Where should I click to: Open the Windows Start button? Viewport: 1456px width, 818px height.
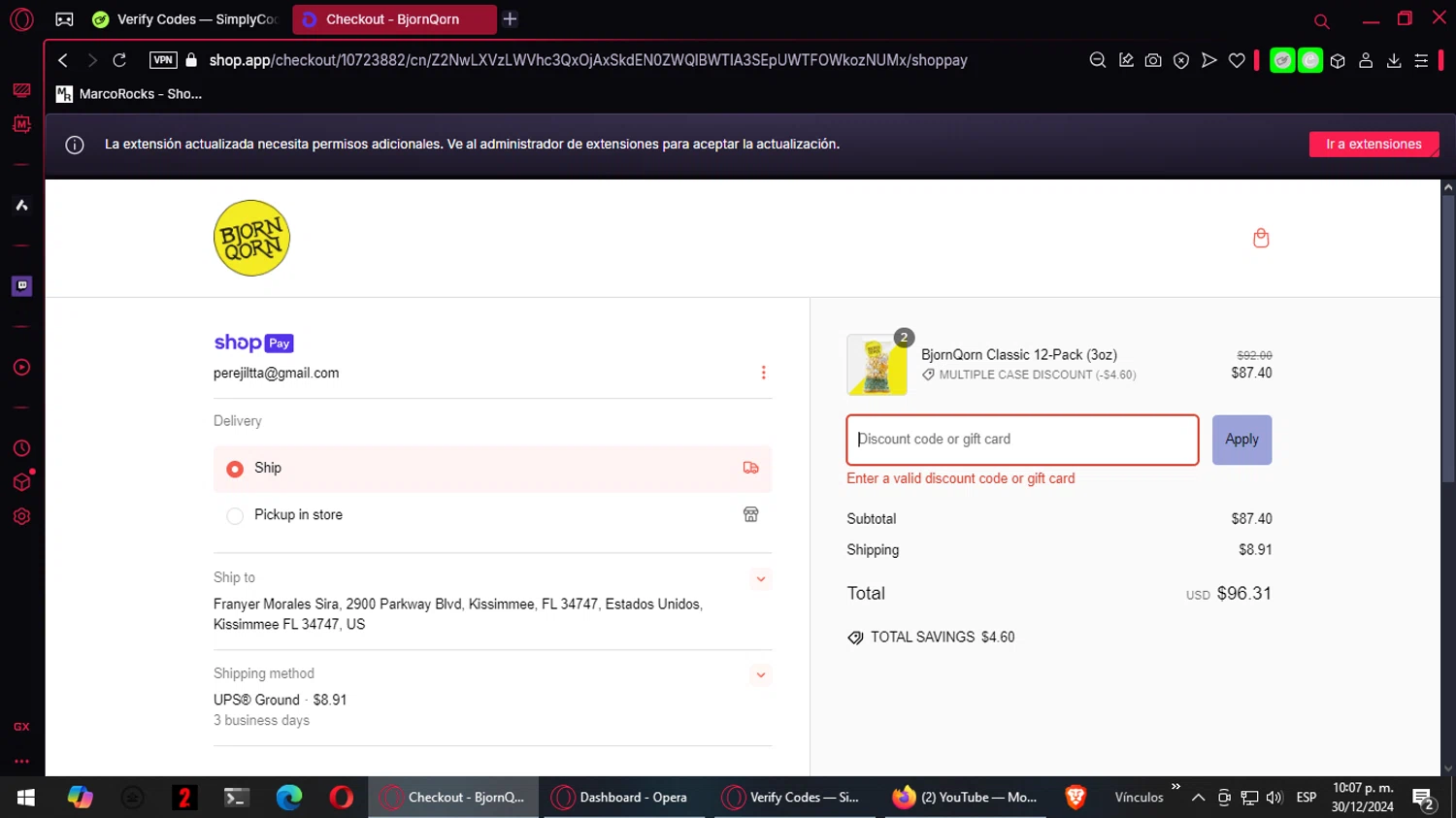26,798
